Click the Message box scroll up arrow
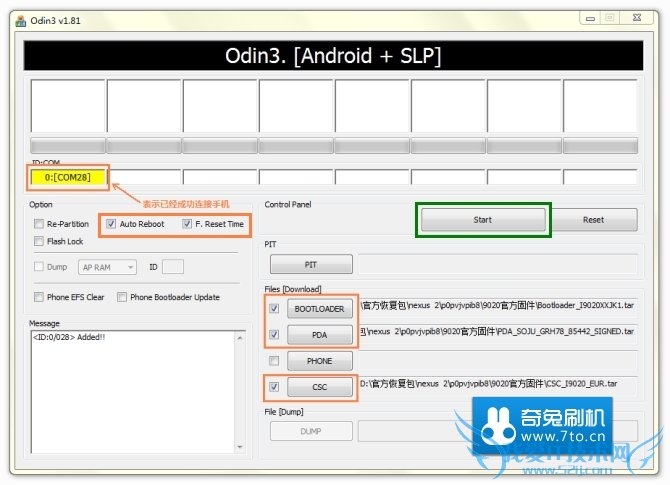The width and height of the screenshot is (670, 485). pos(240,338)
